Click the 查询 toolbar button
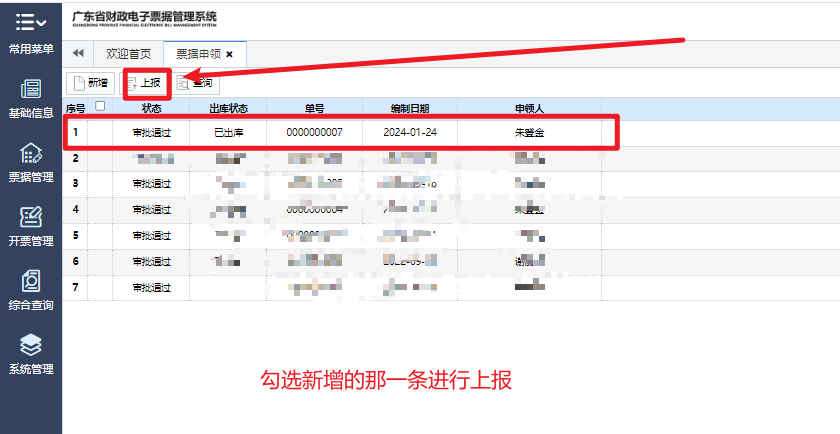Screen dimensions: 840x434 click(x=198, y=83)
